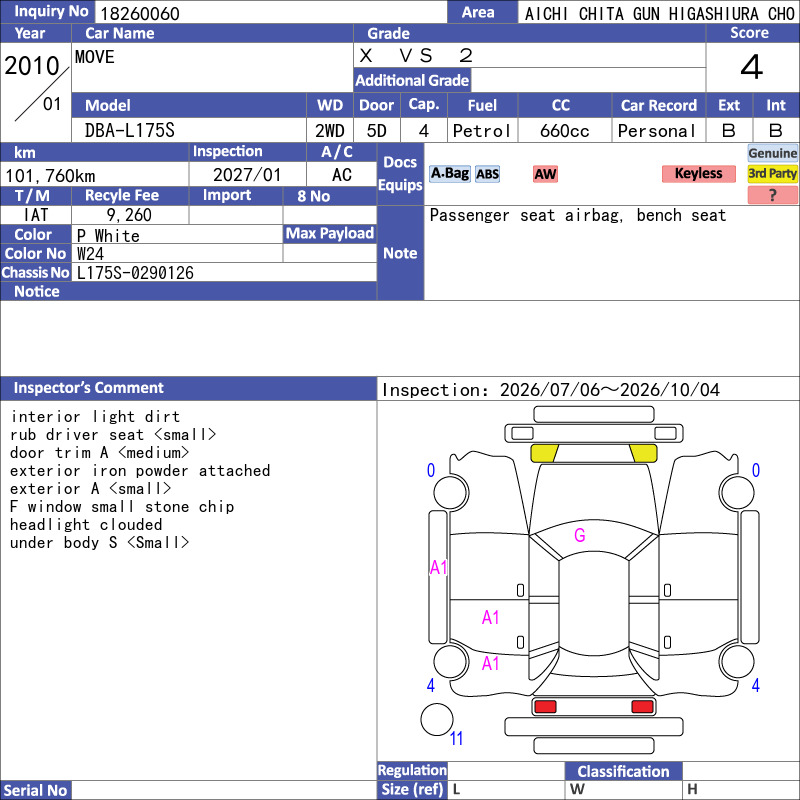
Task: Click the auction score 4
Action: [752, 67]
